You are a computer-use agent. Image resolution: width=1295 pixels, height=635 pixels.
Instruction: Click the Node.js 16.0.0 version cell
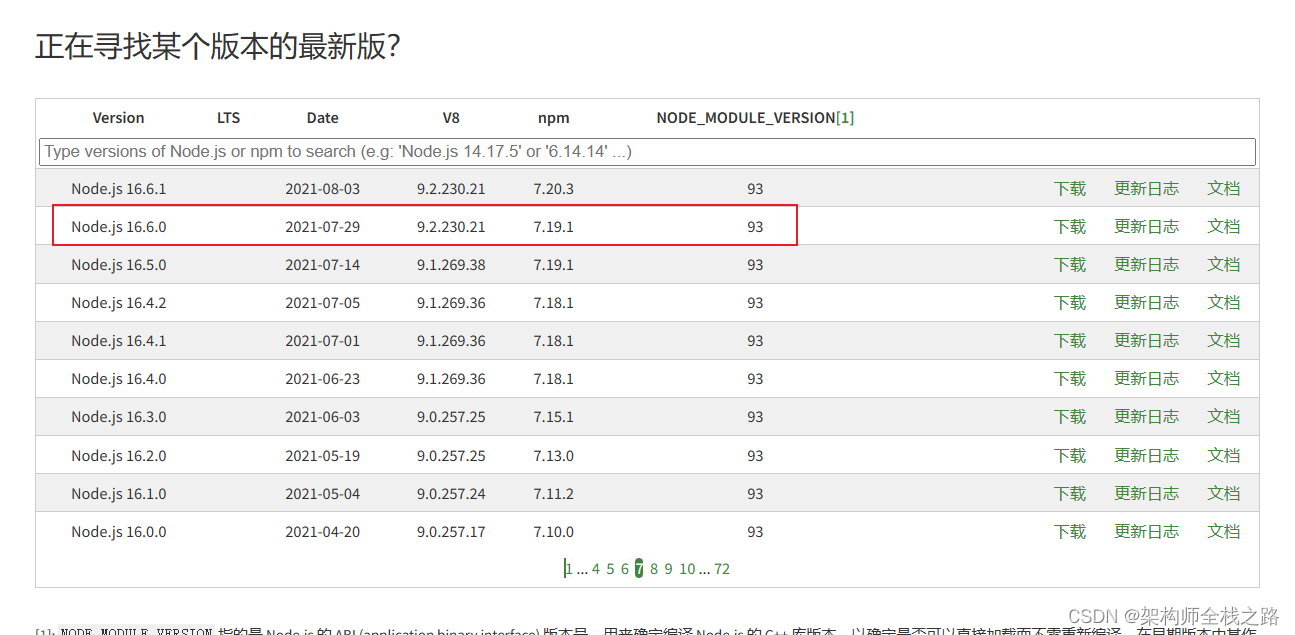click(119, 532)
